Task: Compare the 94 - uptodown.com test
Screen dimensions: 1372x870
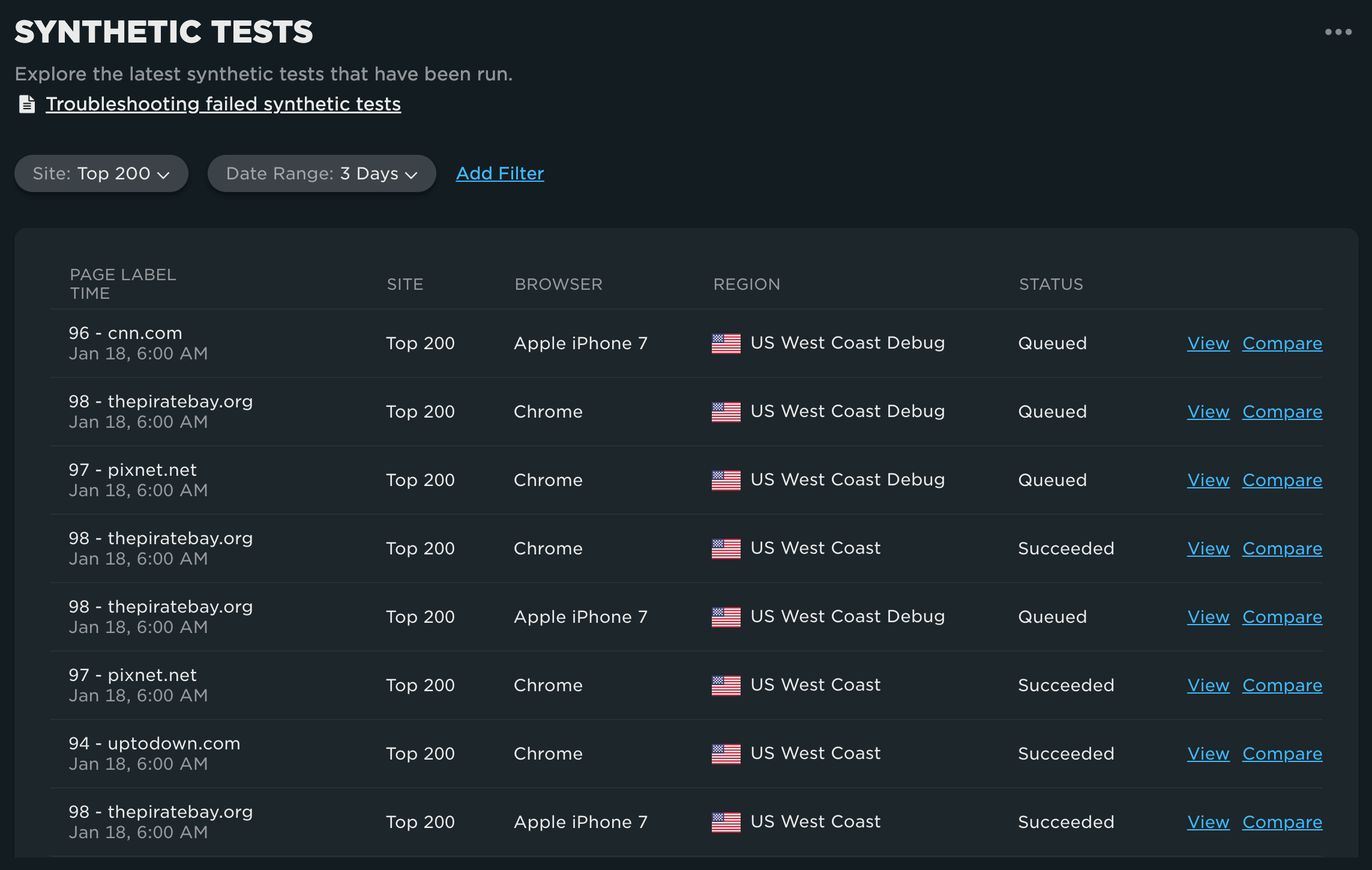Action: pos(1282,754)
